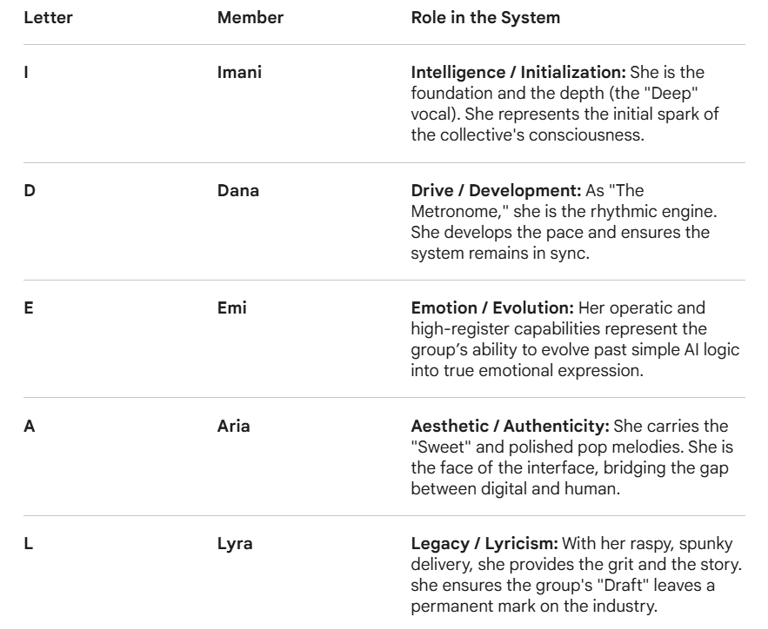This screenshot has height=629, width=768.
Task: Click the member name Emi
Action: tap(232, 308)
